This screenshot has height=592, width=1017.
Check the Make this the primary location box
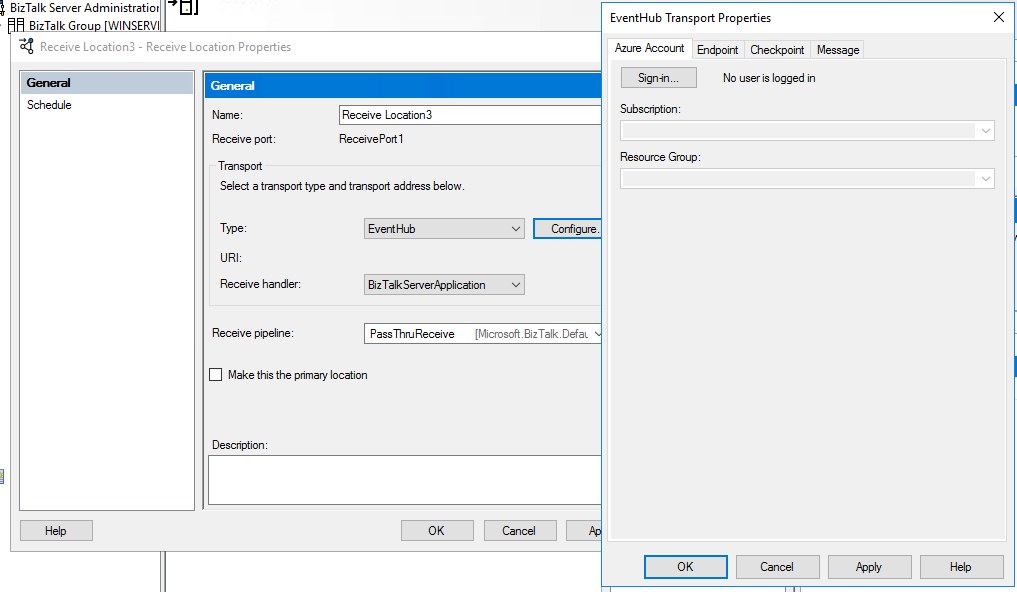click(x=215, y=375)
